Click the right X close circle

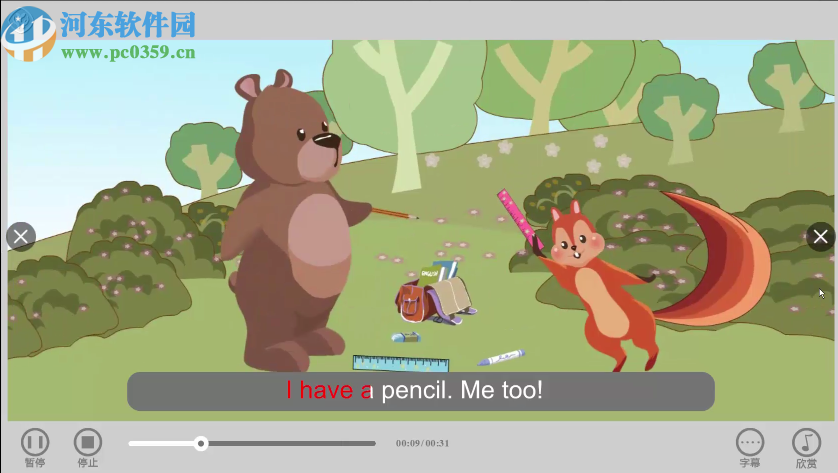click(820, 237)
